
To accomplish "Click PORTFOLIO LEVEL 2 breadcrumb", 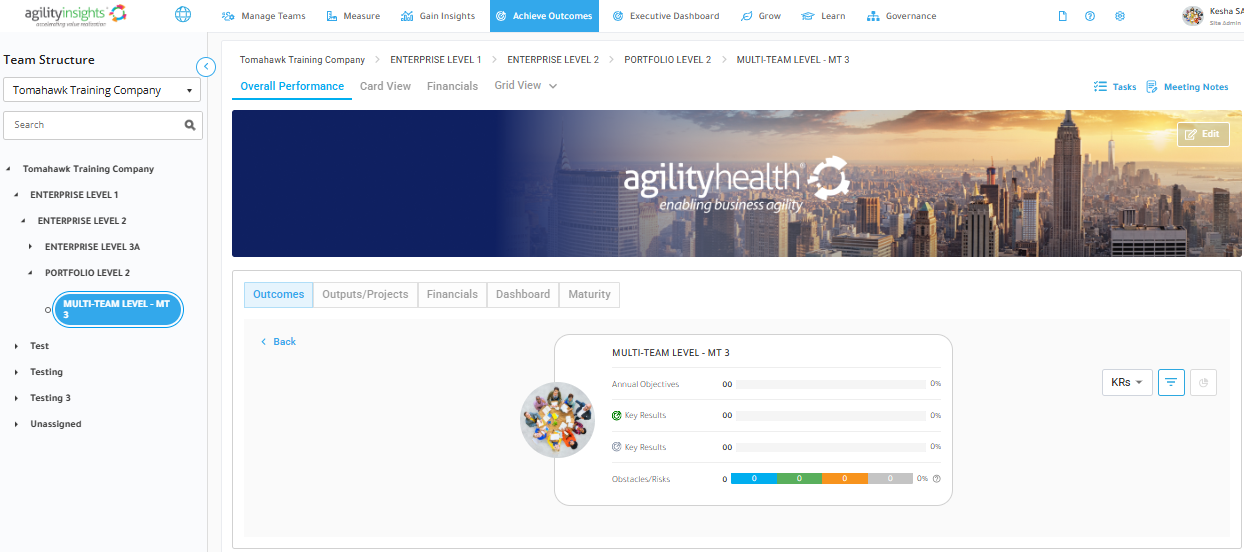I will 668,60.
